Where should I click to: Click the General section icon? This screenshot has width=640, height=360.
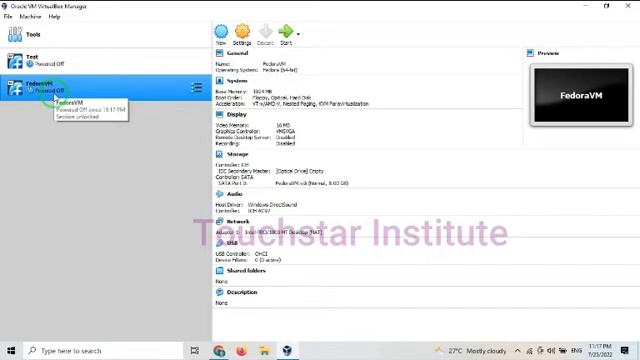point(220,53)
